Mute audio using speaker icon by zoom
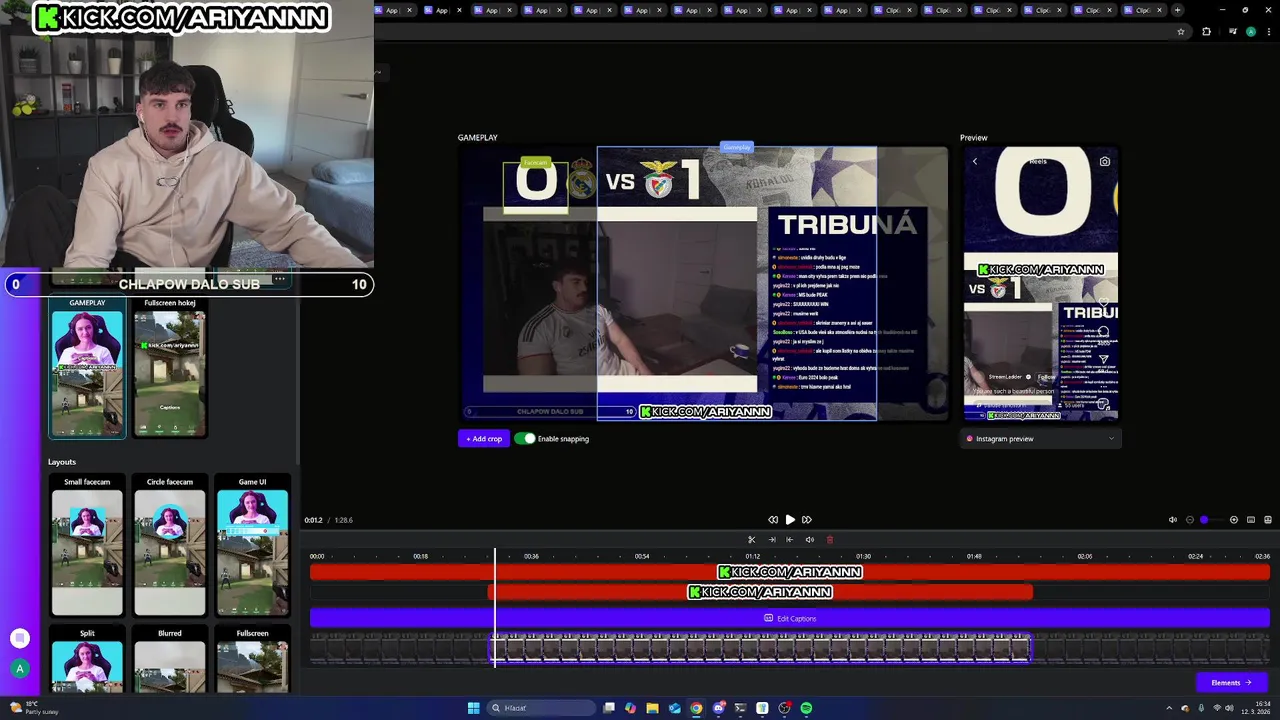1280x720 pixels. tap(1173, 520)
